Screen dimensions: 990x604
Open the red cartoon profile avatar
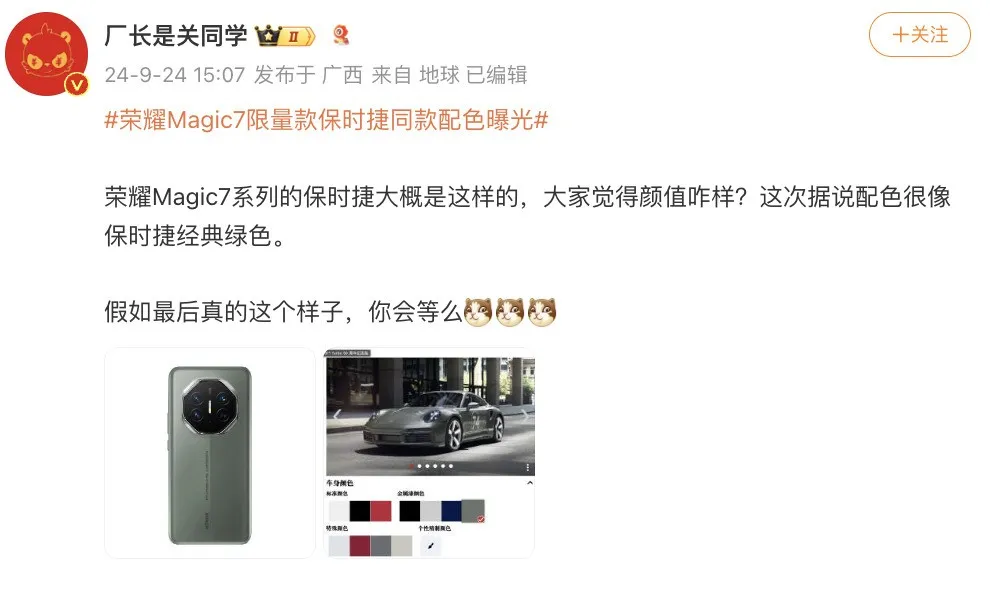[47, 54]
